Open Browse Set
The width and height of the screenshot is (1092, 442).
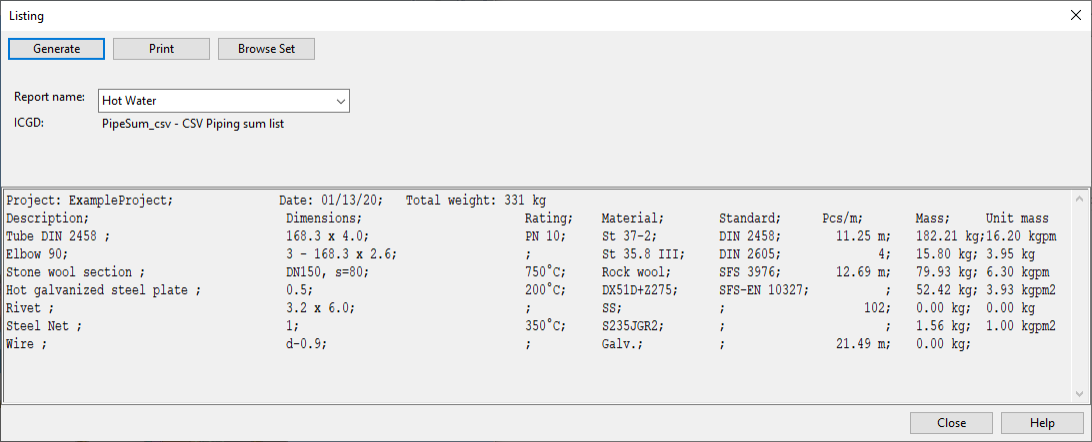point(266,49)
